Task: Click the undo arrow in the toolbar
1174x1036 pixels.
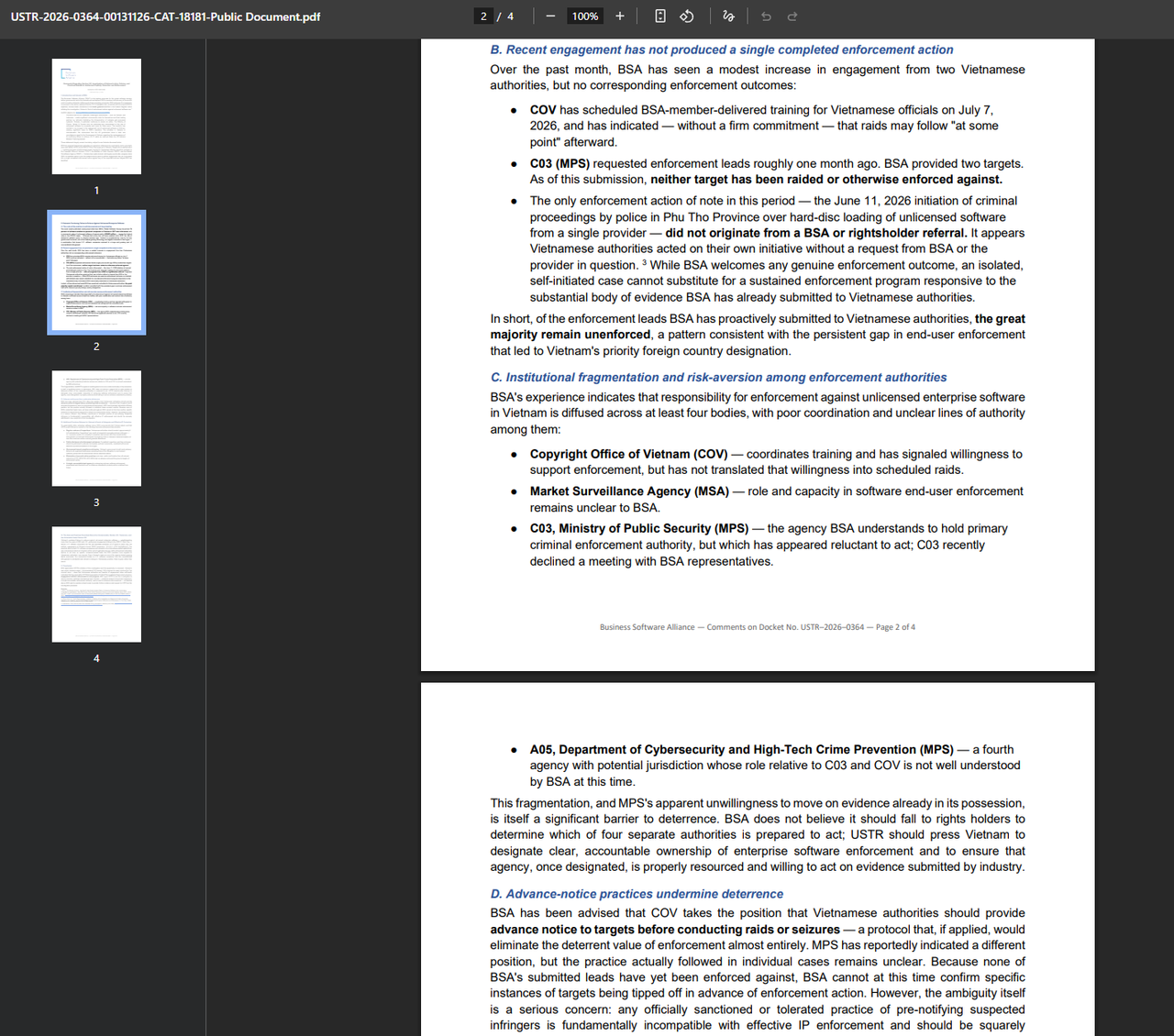Action: (766, 17)
